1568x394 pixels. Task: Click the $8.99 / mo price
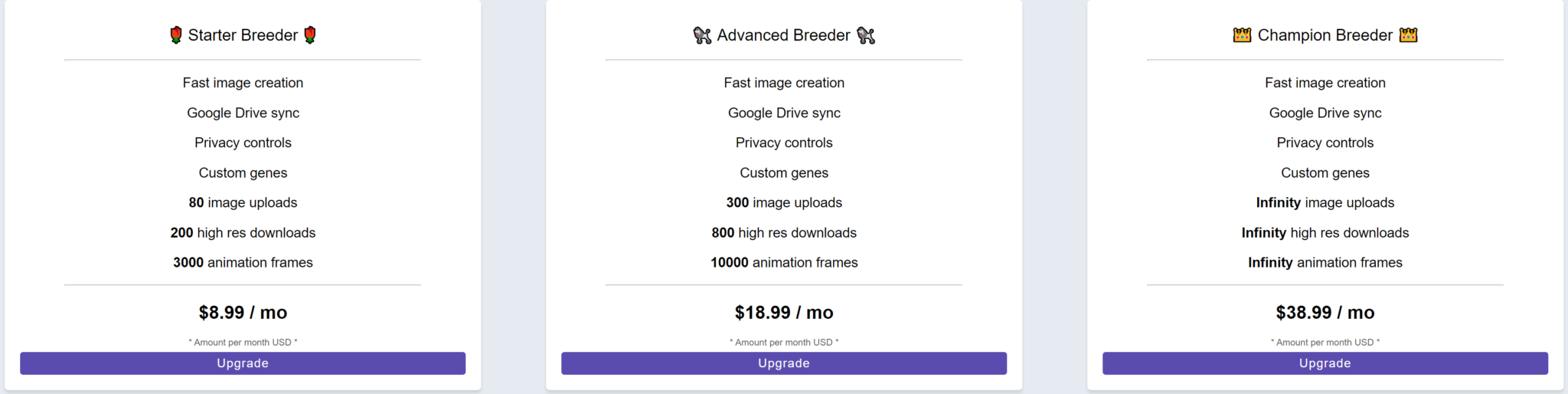pyautogui.click(x=243, y=313)
